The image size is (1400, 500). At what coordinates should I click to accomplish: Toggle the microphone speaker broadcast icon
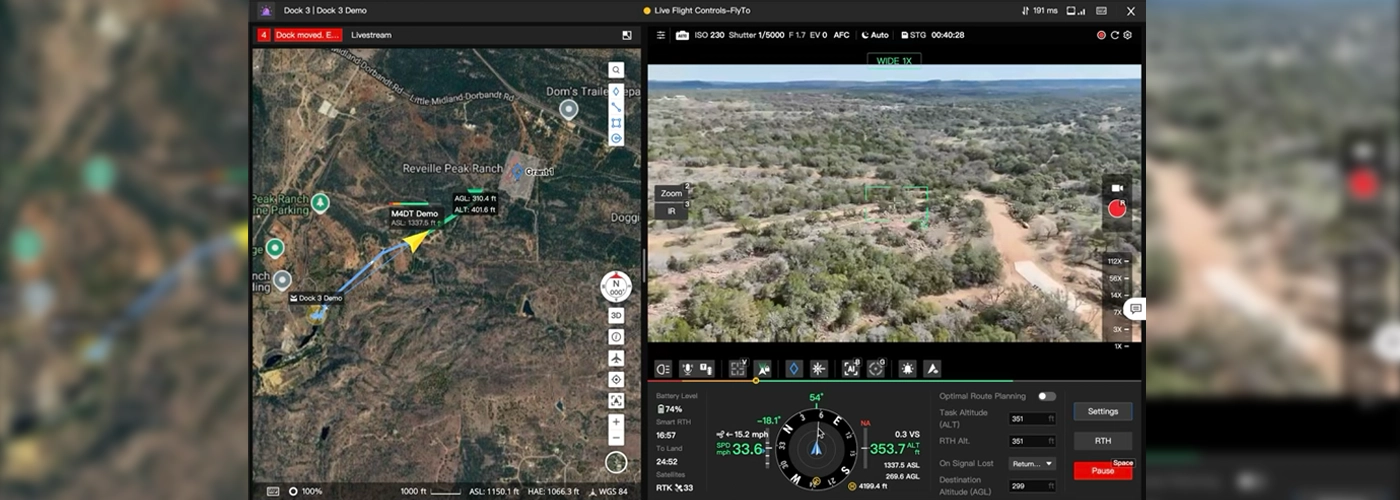coord(689,369)
